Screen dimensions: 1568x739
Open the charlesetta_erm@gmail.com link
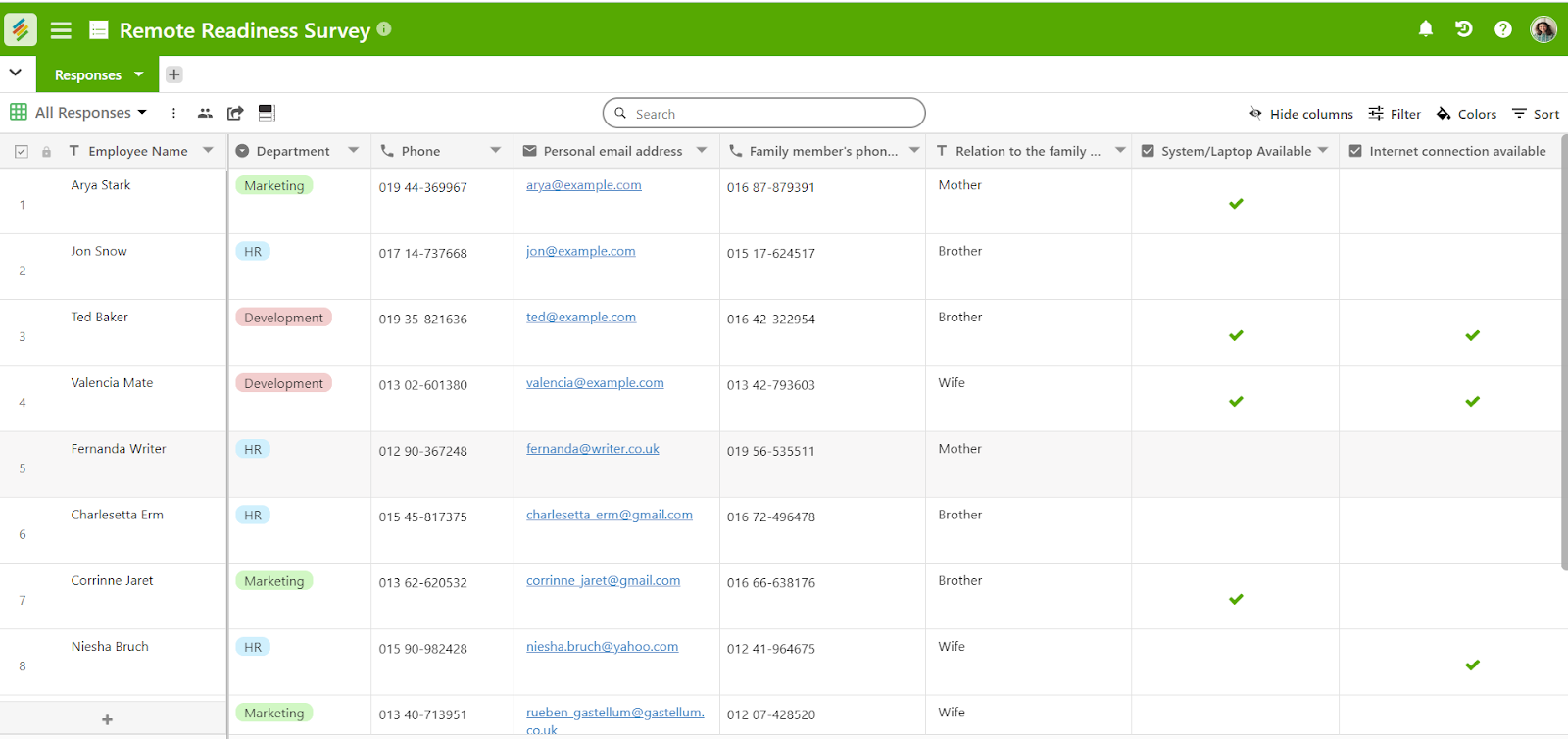point(610,515)
